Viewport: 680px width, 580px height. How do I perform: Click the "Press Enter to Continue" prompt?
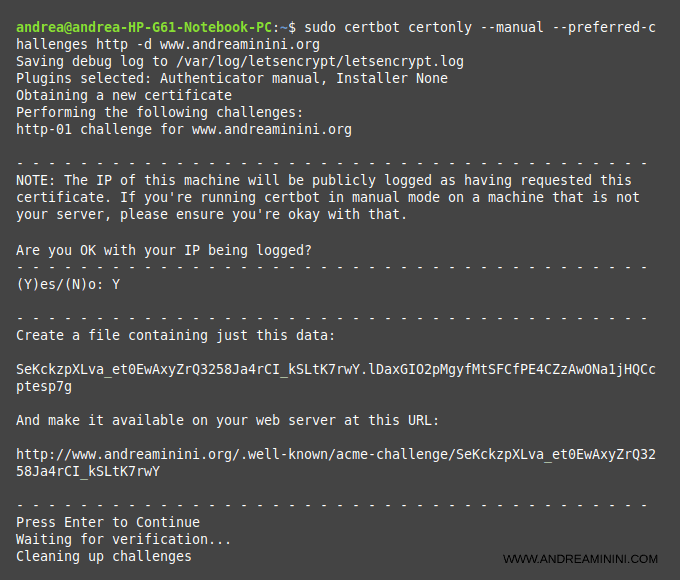(x=108, y=522)
